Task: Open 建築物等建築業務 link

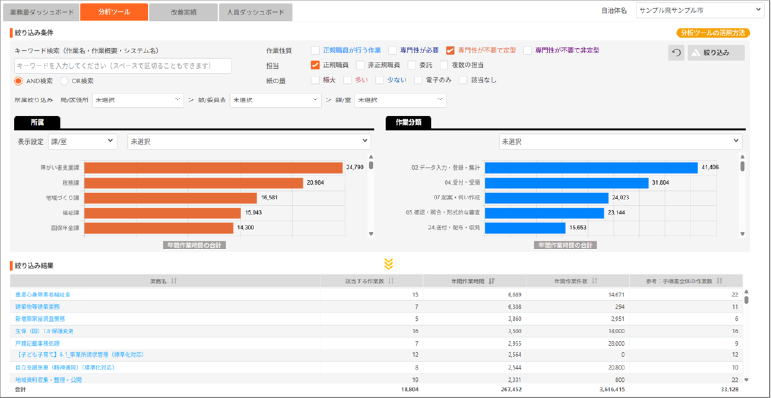Action: 38,306
